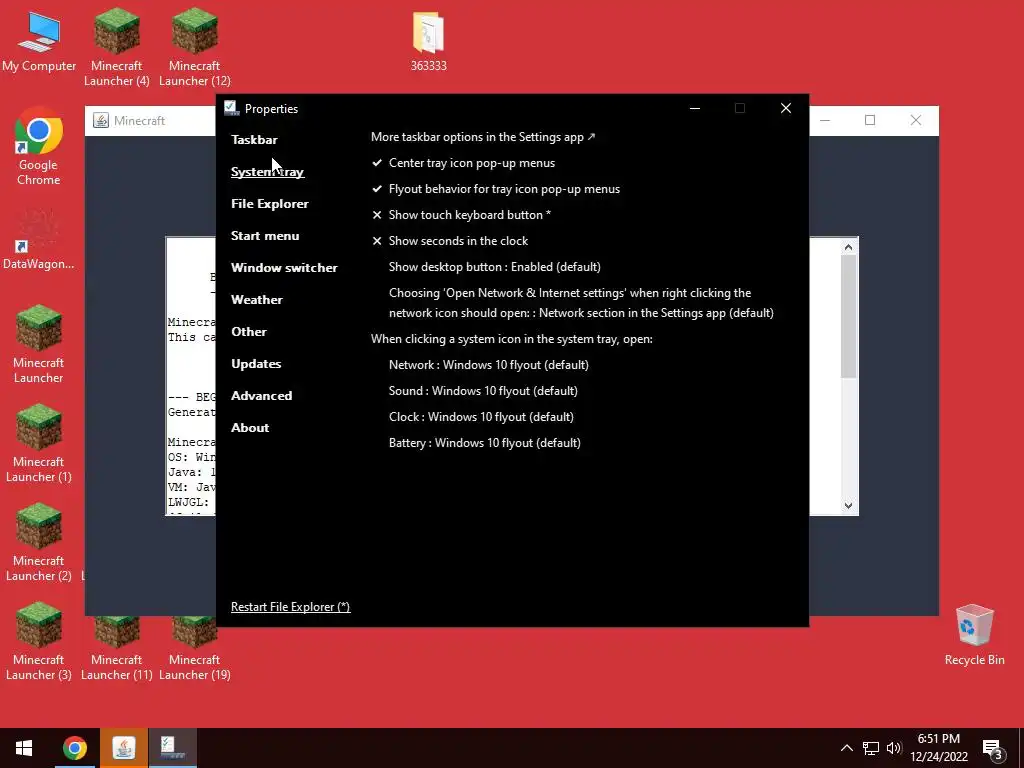Viewport: 1024px width, 768px height.
Task: Click Restart File Explorer link
Action: (x=291, y=607)
